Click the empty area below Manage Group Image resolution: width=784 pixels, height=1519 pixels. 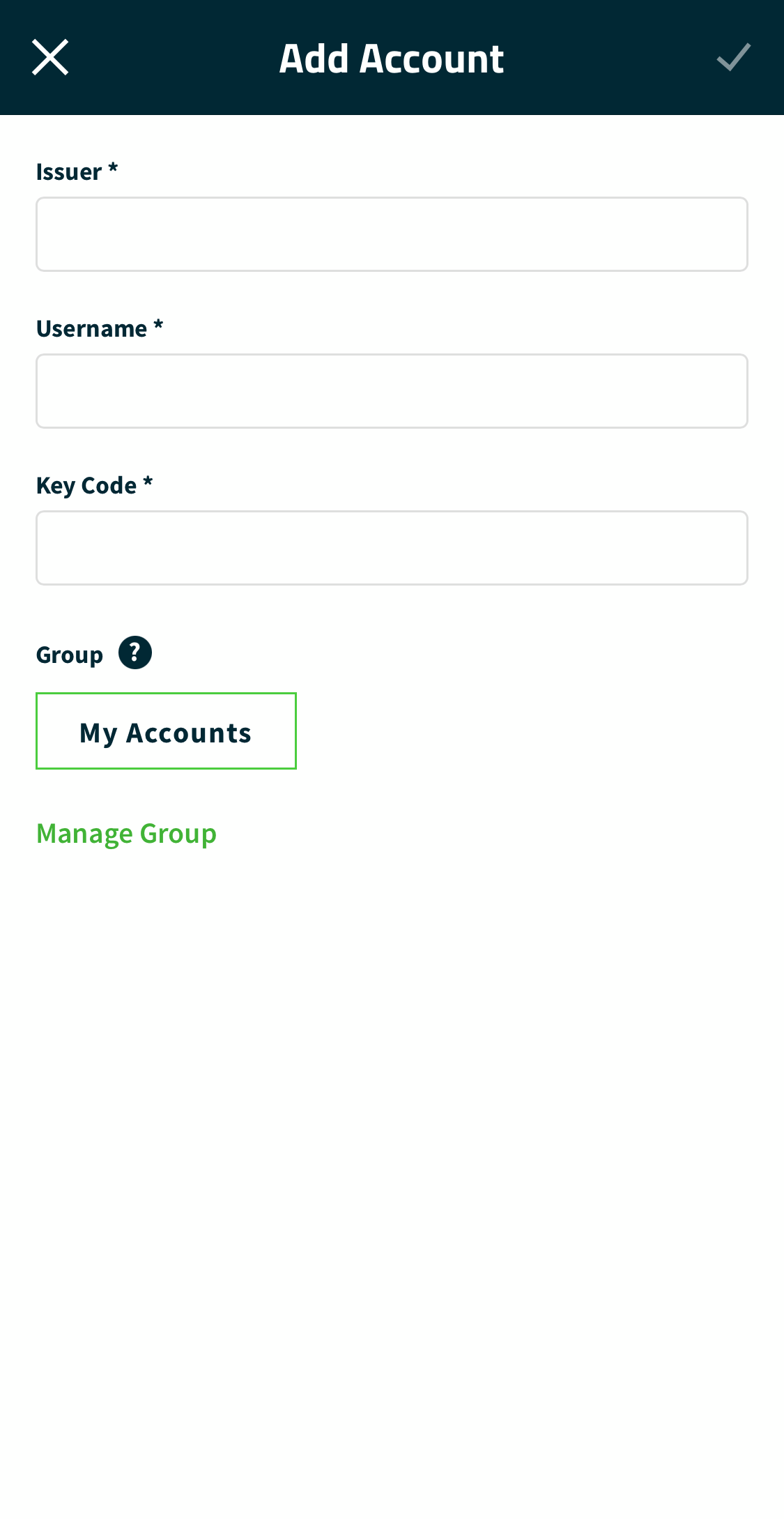[x=392, y=1185]
